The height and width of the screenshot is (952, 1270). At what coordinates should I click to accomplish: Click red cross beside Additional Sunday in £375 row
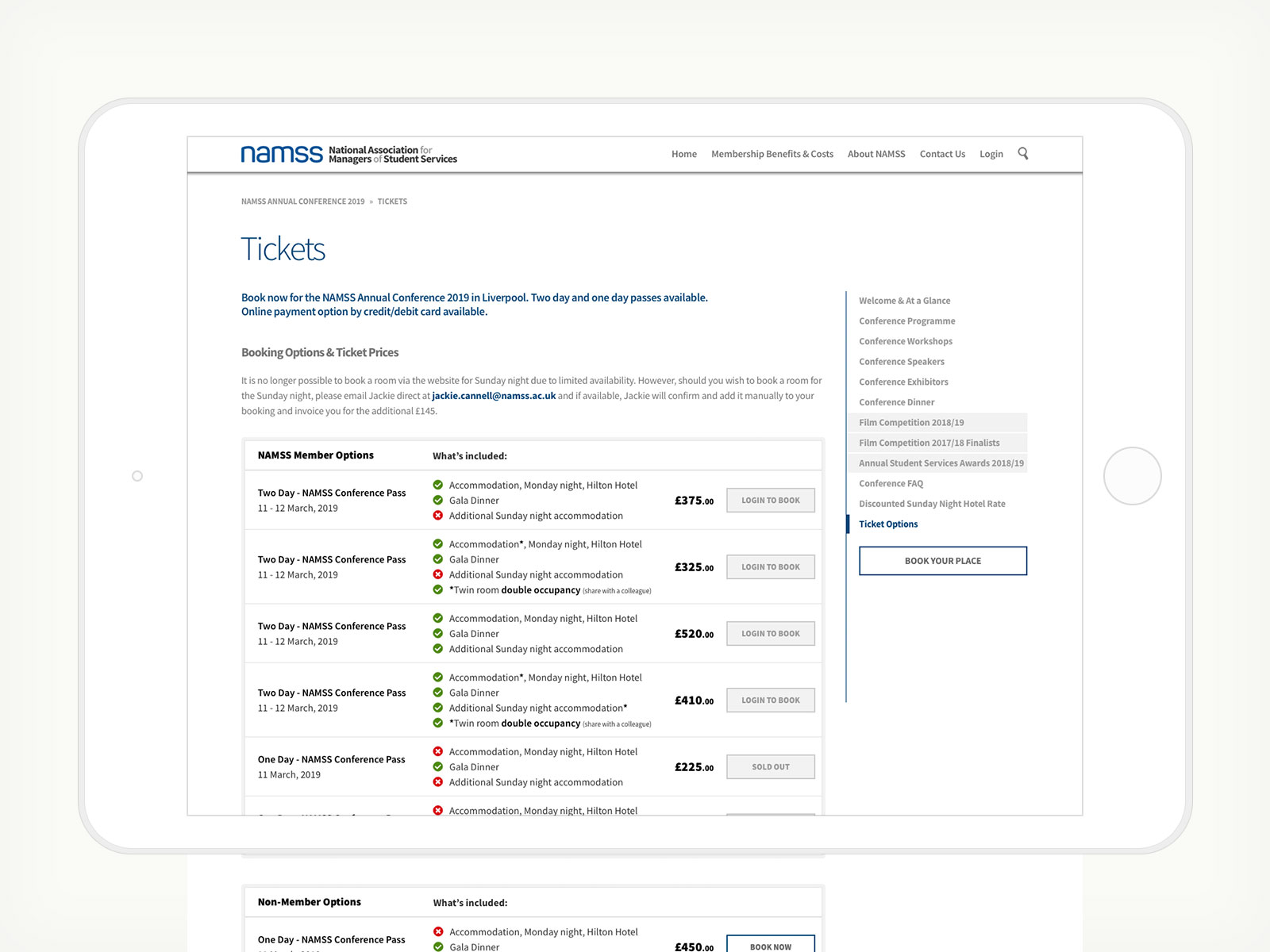pyautogui.click(x=437, y=516)
